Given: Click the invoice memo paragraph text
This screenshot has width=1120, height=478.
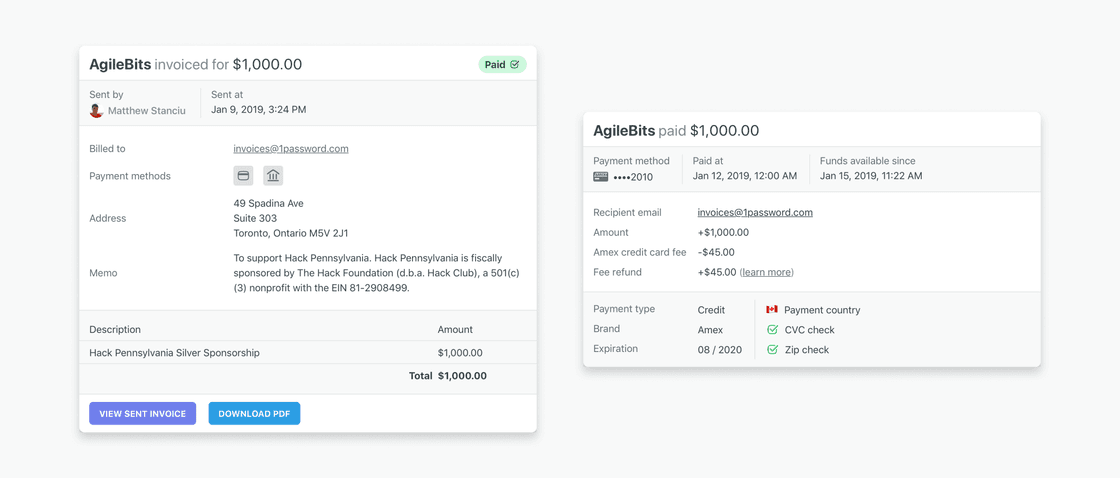Looking at the screenshot, I should (x=377, y=273).
